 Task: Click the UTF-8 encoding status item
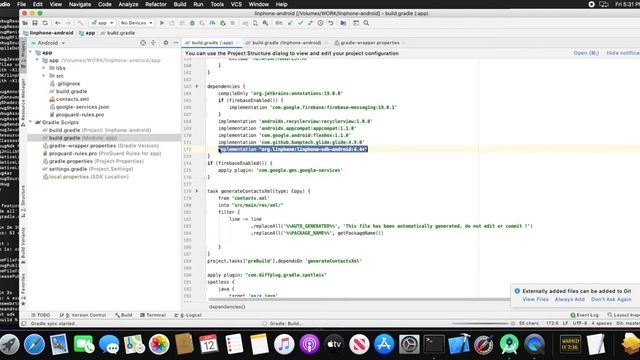[580, 323]
